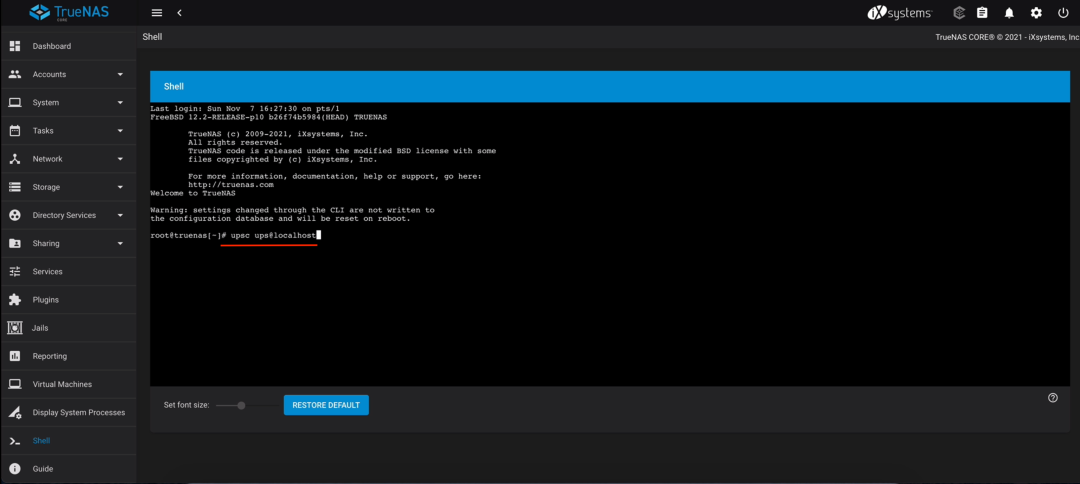Click the blue Shell panel header

[610, 87]
